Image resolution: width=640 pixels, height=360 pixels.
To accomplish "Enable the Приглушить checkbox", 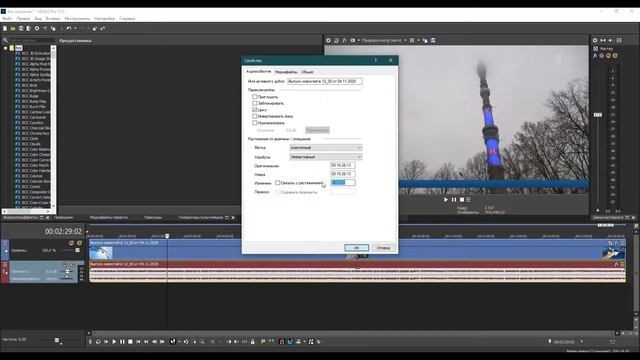I will [255, 97].
